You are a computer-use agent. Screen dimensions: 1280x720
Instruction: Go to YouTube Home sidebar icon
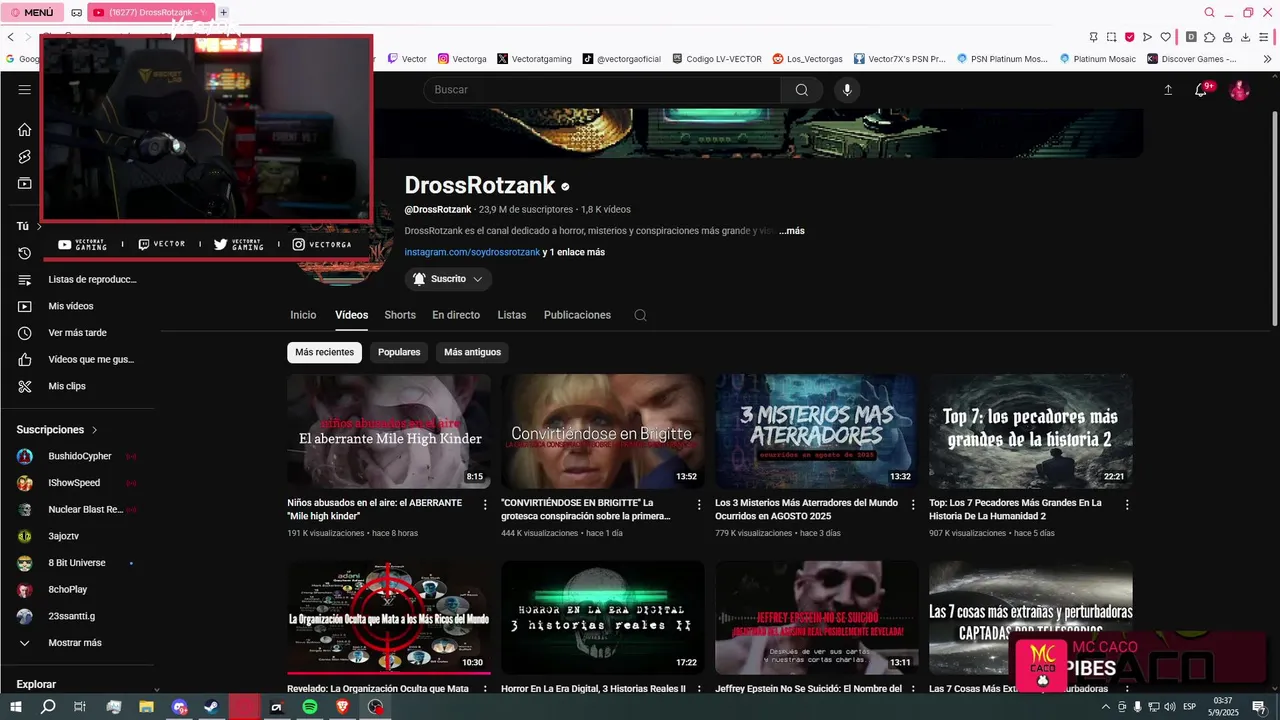click(x=24, y=130)
